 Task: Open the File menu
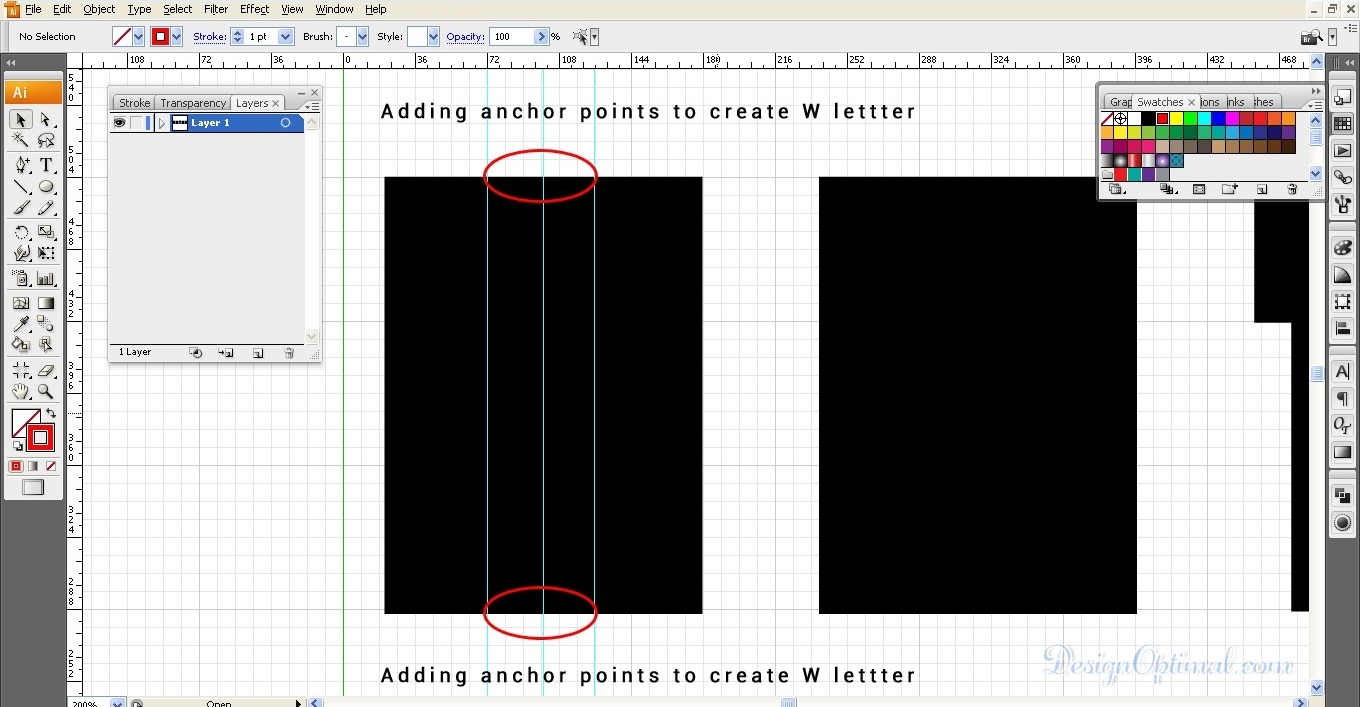[x=33, y=9]
